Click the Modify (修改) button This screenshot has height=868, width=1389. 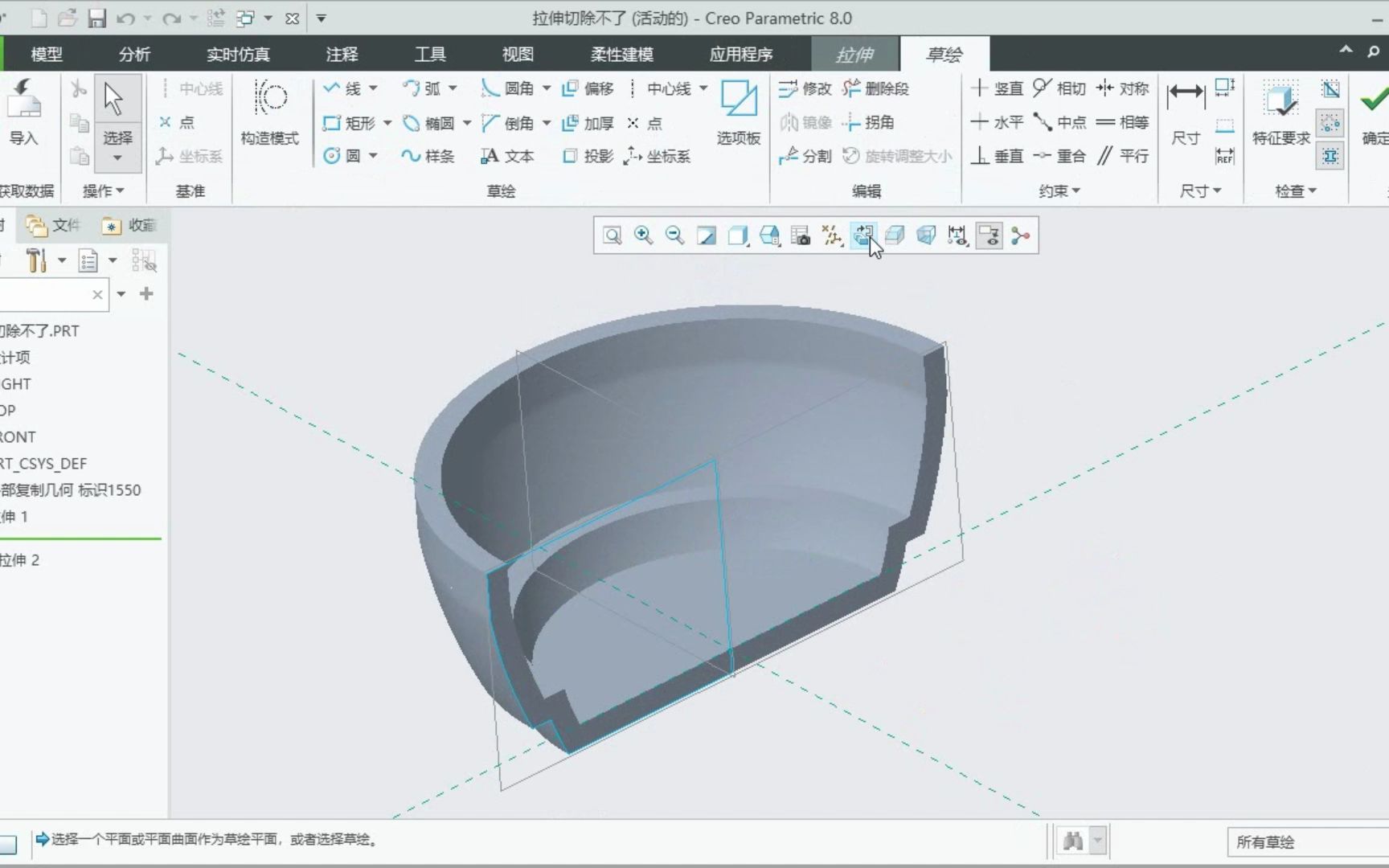805,88
